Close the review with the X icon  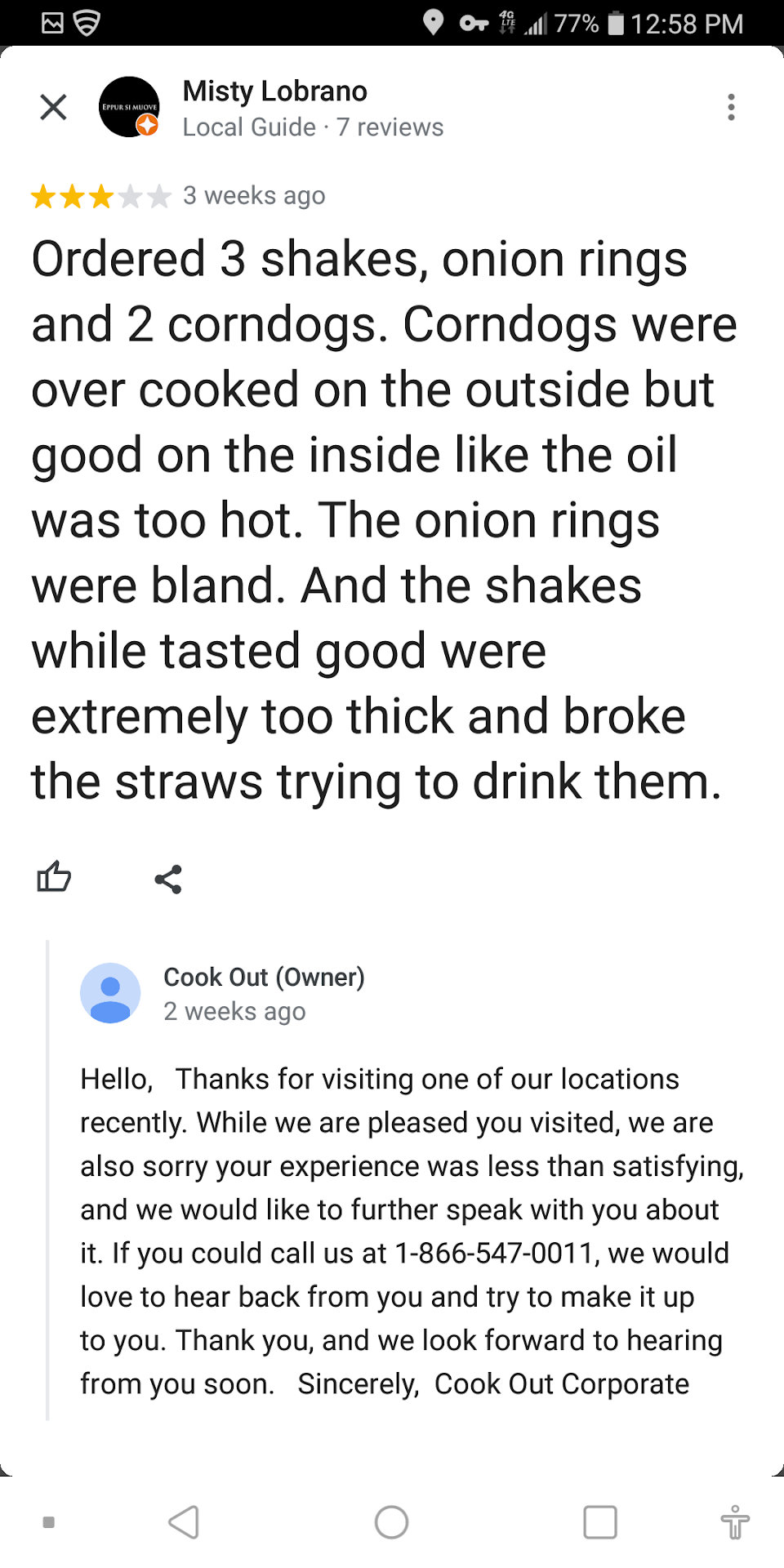(x=53, y=107)
